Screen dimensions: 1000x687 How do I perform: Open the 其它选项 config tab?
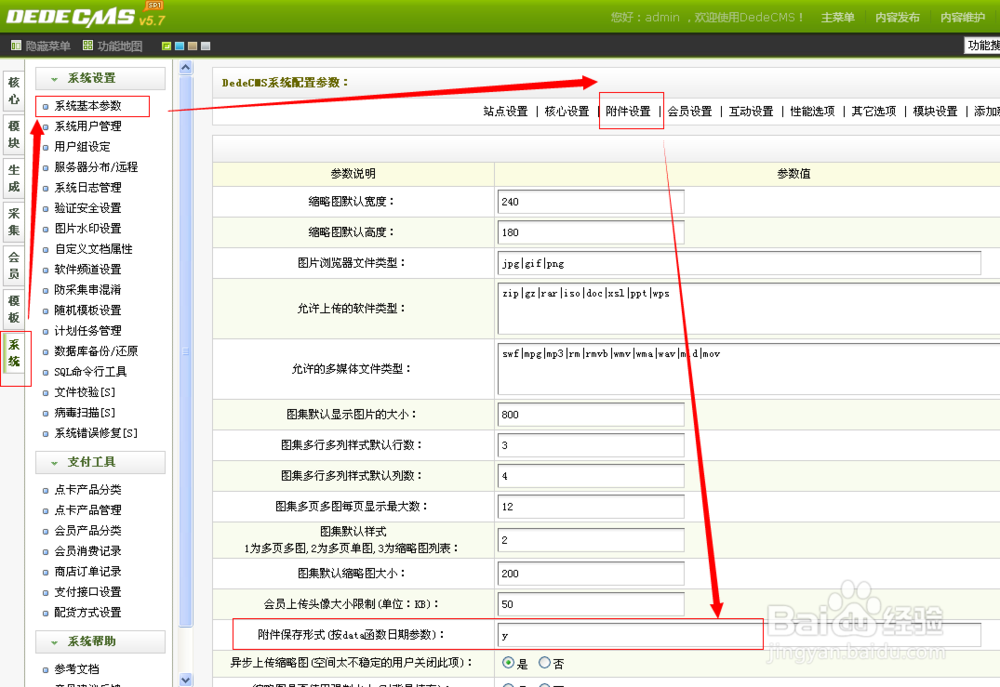pyautogui.click(x=873, y=111)
